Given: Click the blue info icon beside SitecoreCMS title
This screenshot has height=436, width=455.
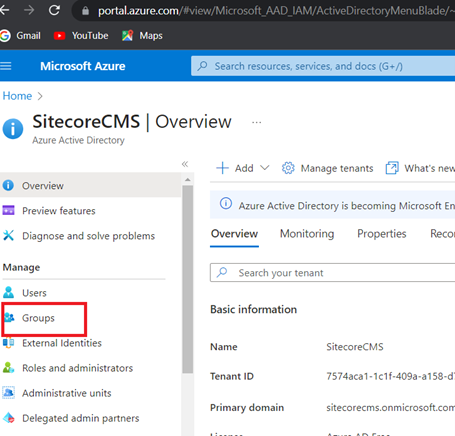Looking at the screenshot, I should 13,129.
